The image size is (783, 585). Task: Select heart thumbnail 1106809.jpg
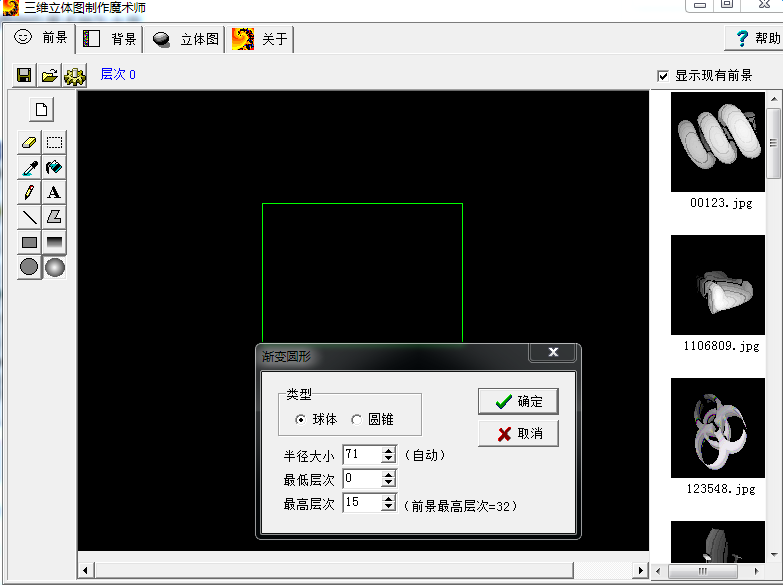[718, 285]
